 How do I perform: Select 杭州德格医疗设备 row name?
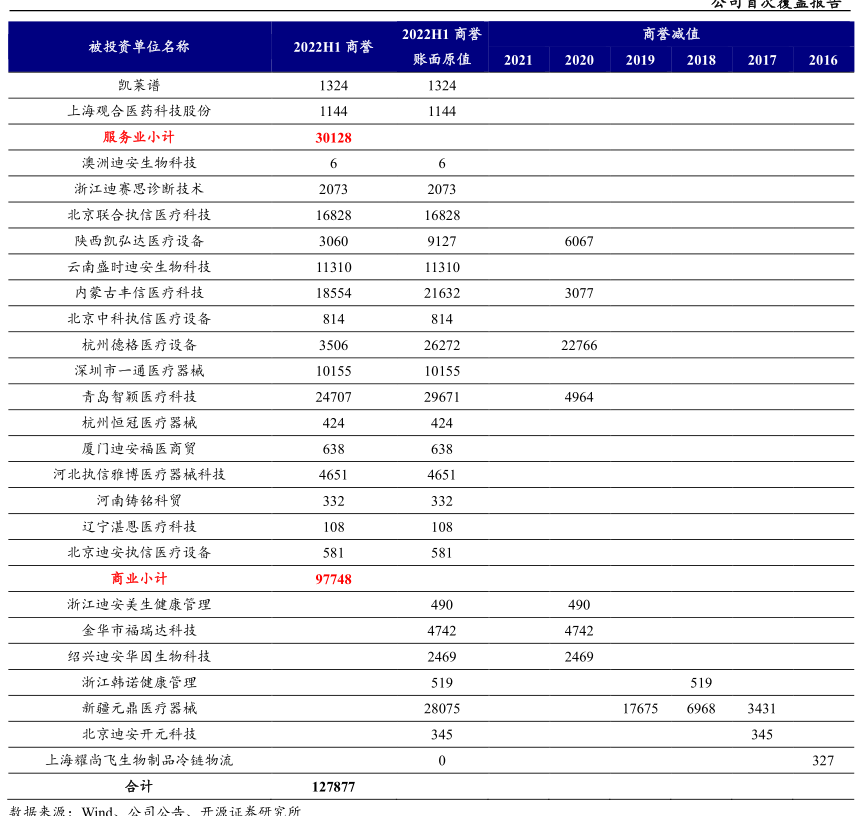139,345
